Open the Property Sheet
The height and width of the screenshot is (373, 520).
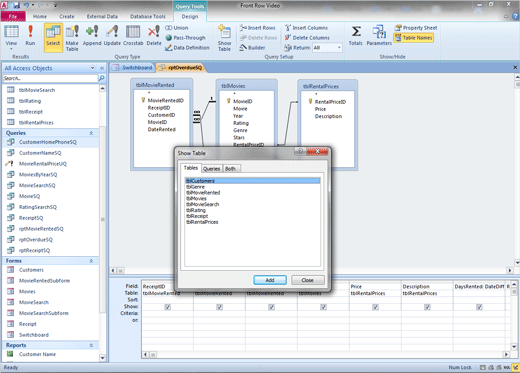coord(416,28)
